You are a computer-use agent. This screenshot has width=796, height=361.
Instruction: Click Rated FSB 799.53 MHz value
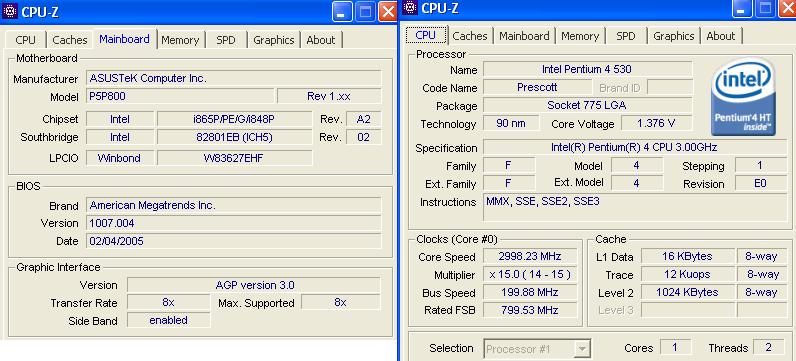pyautogui.click(x=530, y=310)
